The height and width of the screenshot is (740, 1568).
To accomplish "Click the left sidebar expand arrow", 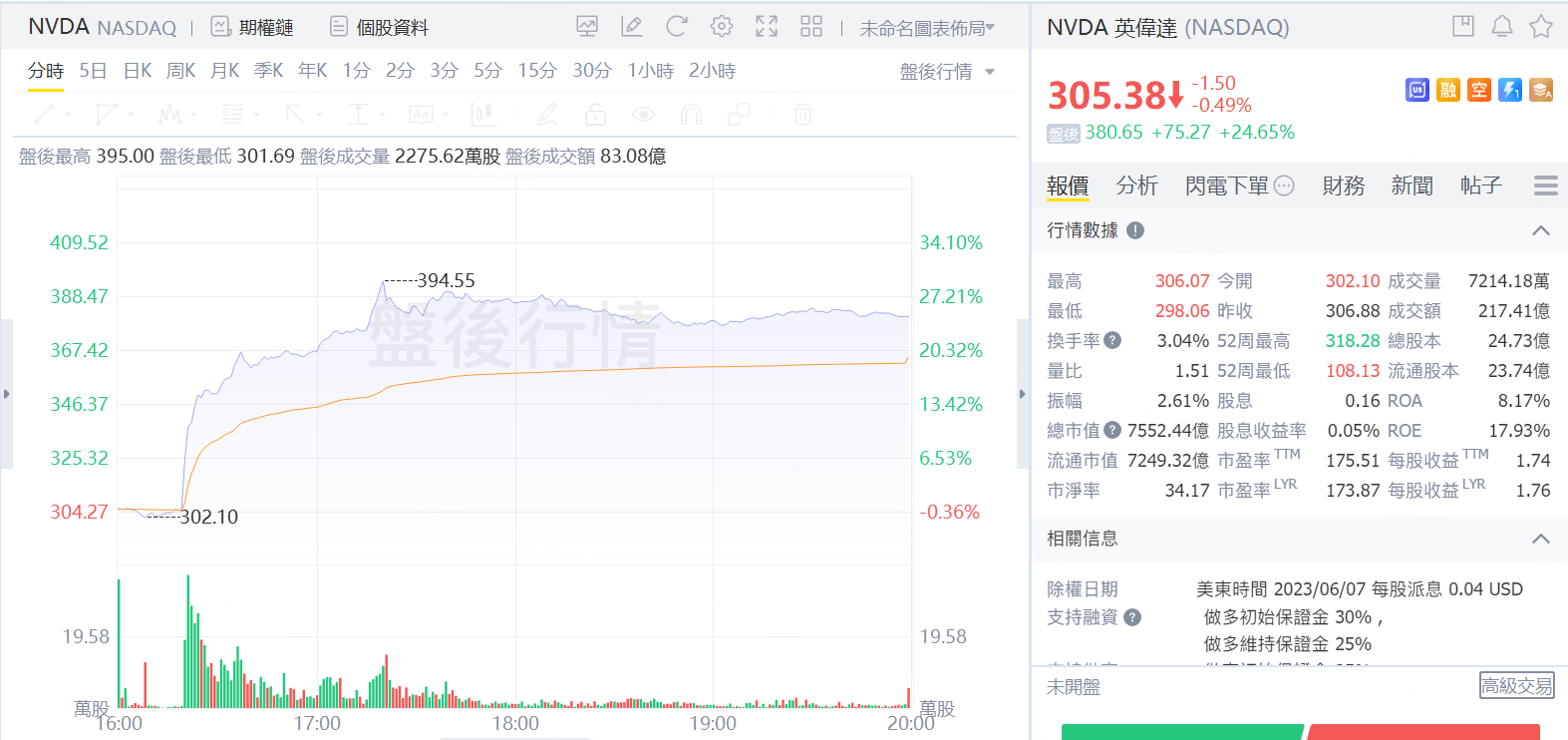I will click(x=6, y=394).
